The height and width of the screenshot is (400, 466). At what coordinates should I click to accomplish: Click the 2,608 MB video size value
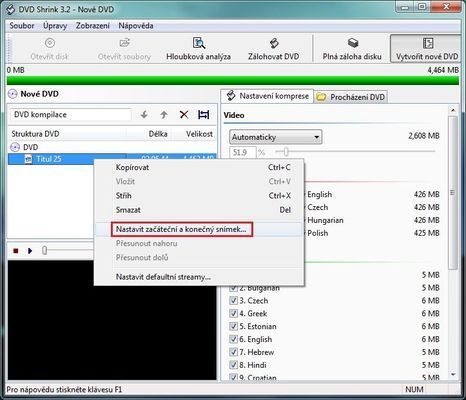pos(424,136)
